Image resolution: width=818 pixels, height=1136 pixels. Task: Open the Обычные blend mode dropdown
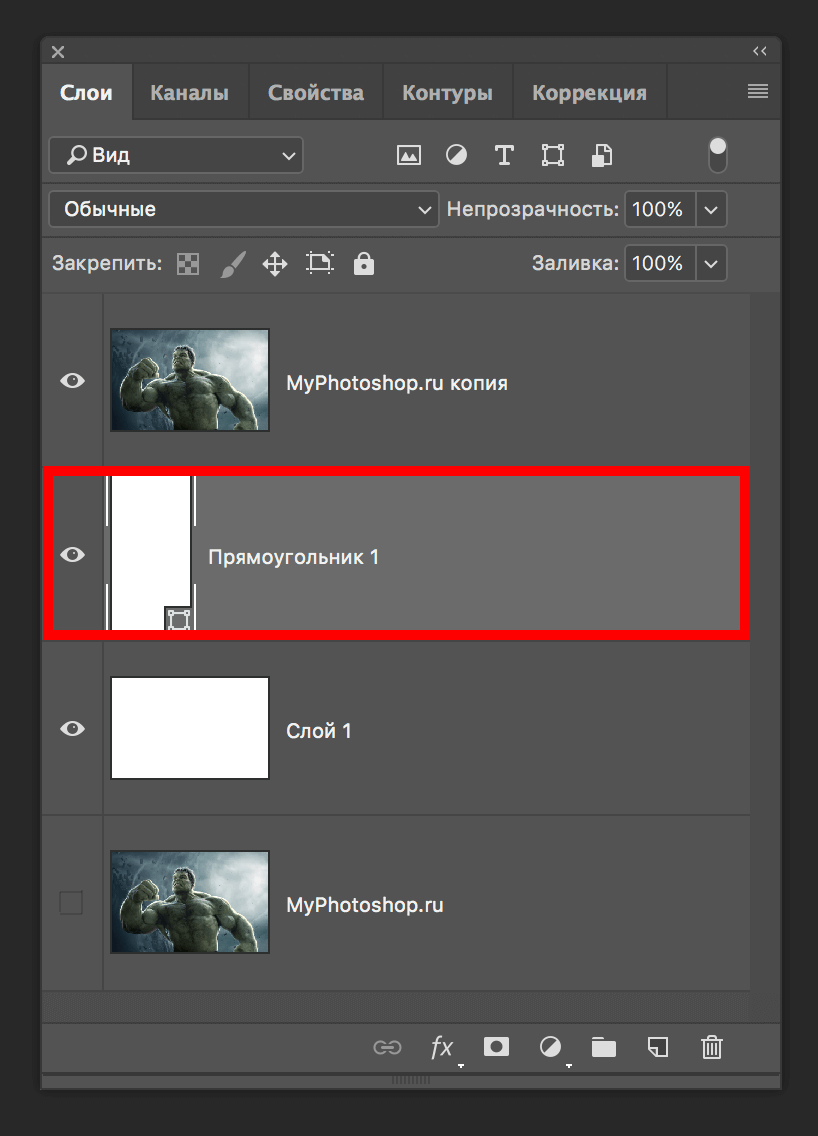point(243,210)
